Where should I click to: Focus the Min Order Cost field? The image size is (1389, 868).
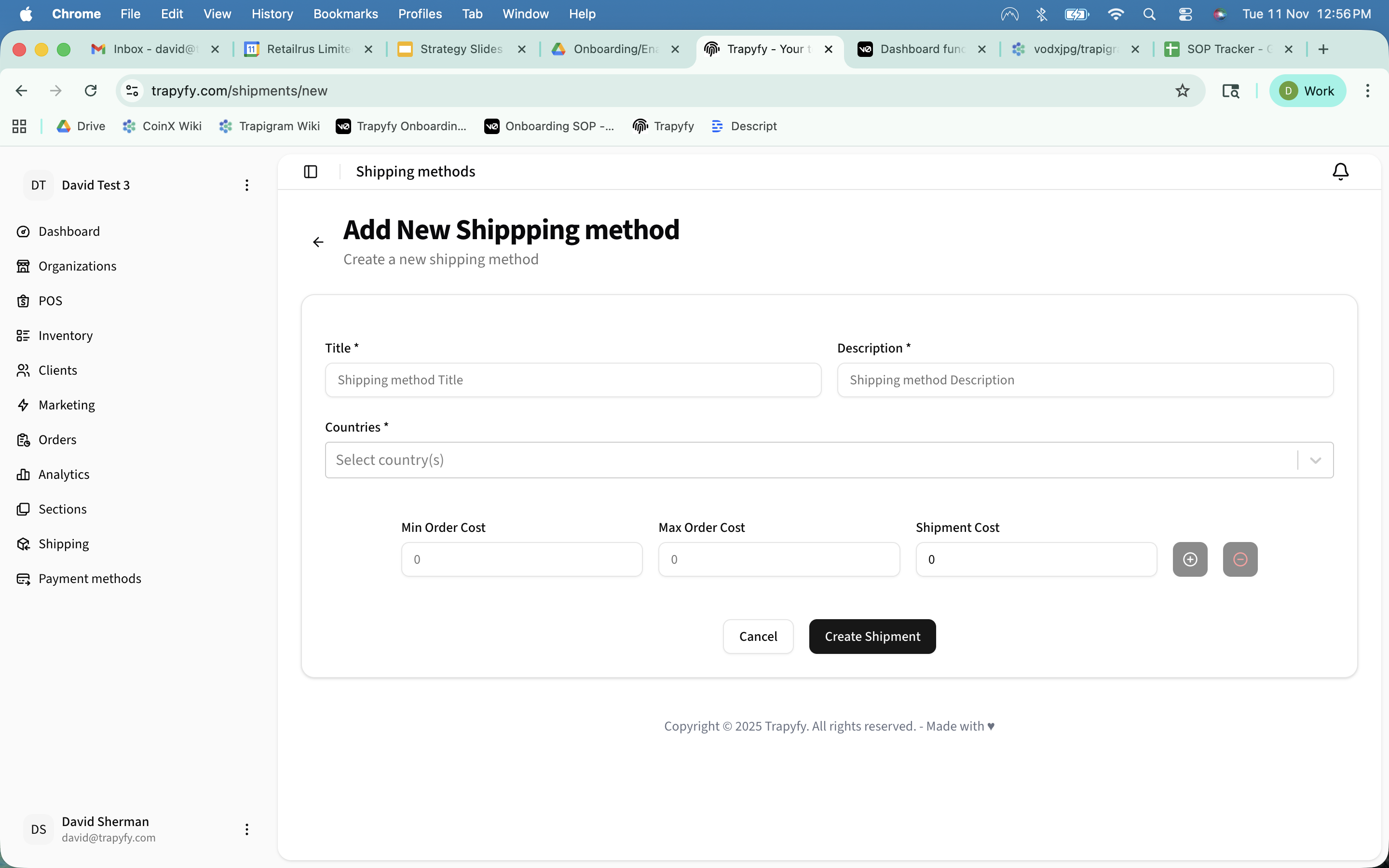click(522, 559)
